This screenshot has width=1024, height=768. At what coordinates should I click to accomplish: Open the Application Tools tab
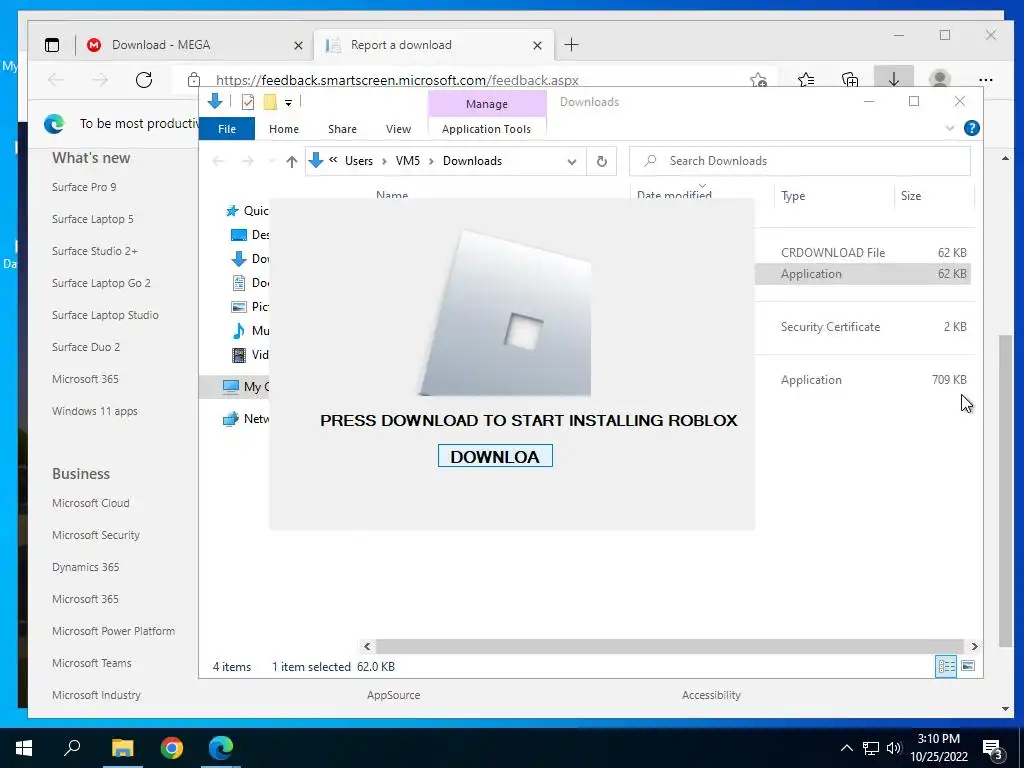(x=487, y=129)
